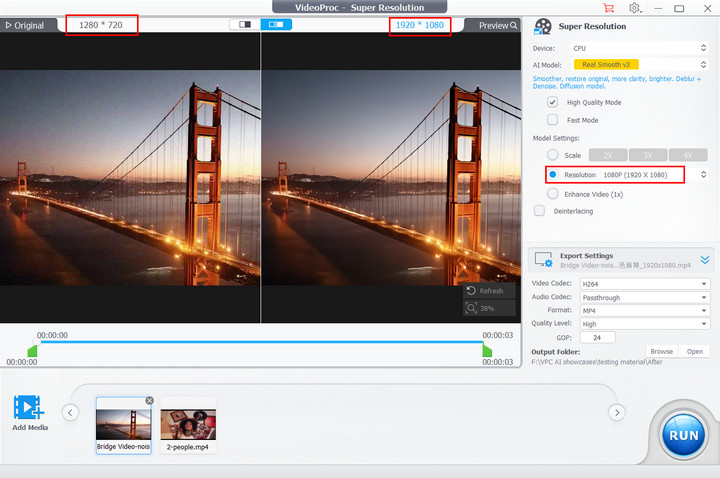720x478 pixels.
Task: Open the Video Codec H264 dropdown
Action: click(644, 284)
